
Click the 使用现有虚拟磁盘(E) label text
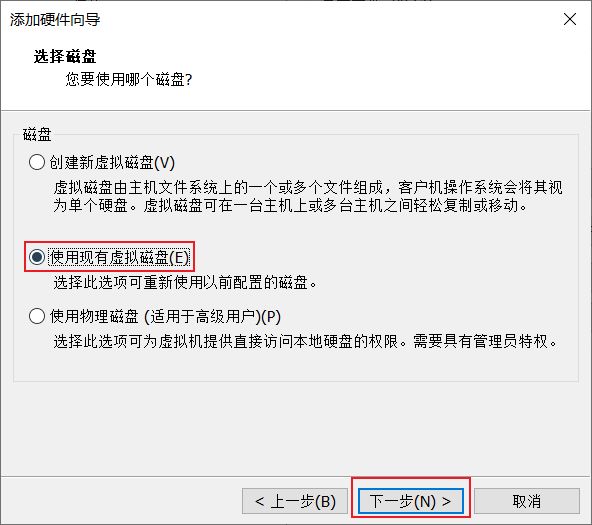pos(119,257)
